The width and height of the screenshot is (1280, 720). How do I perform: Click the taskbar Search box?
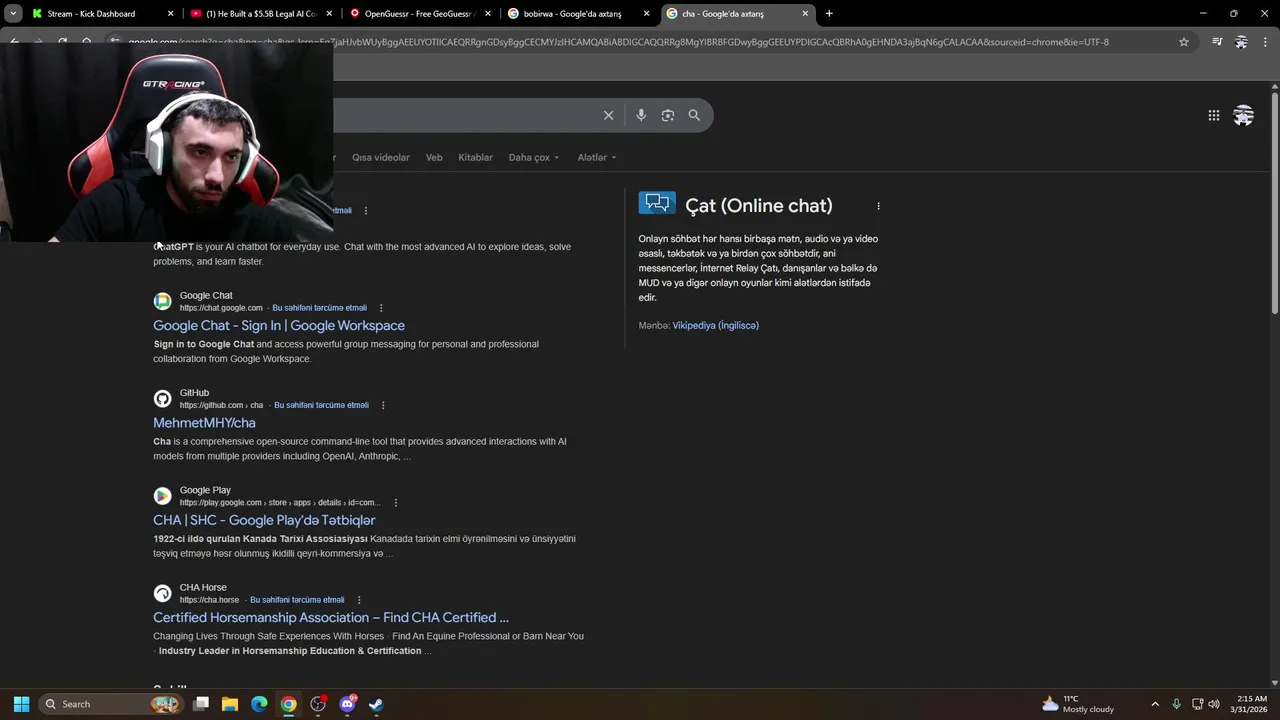[110, 704]
